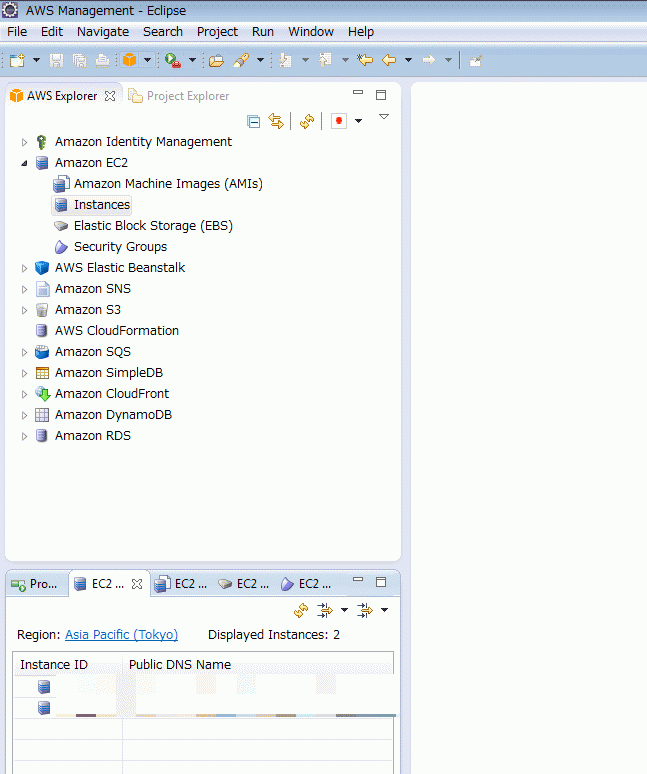This screenshot has height=774, width=647.
Task: Open the Search flashlight dropdown arrow
Action: tap(260, 60)
